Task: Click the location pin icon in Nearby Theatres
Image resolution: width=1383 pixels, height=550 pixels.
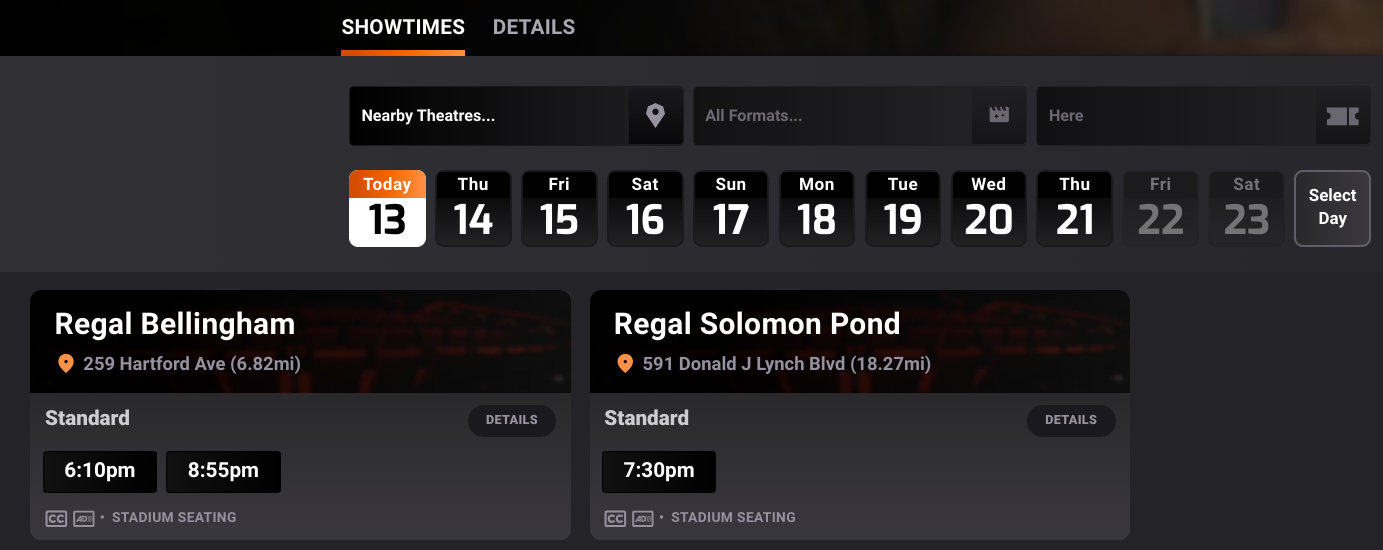Action: [656, 116]
